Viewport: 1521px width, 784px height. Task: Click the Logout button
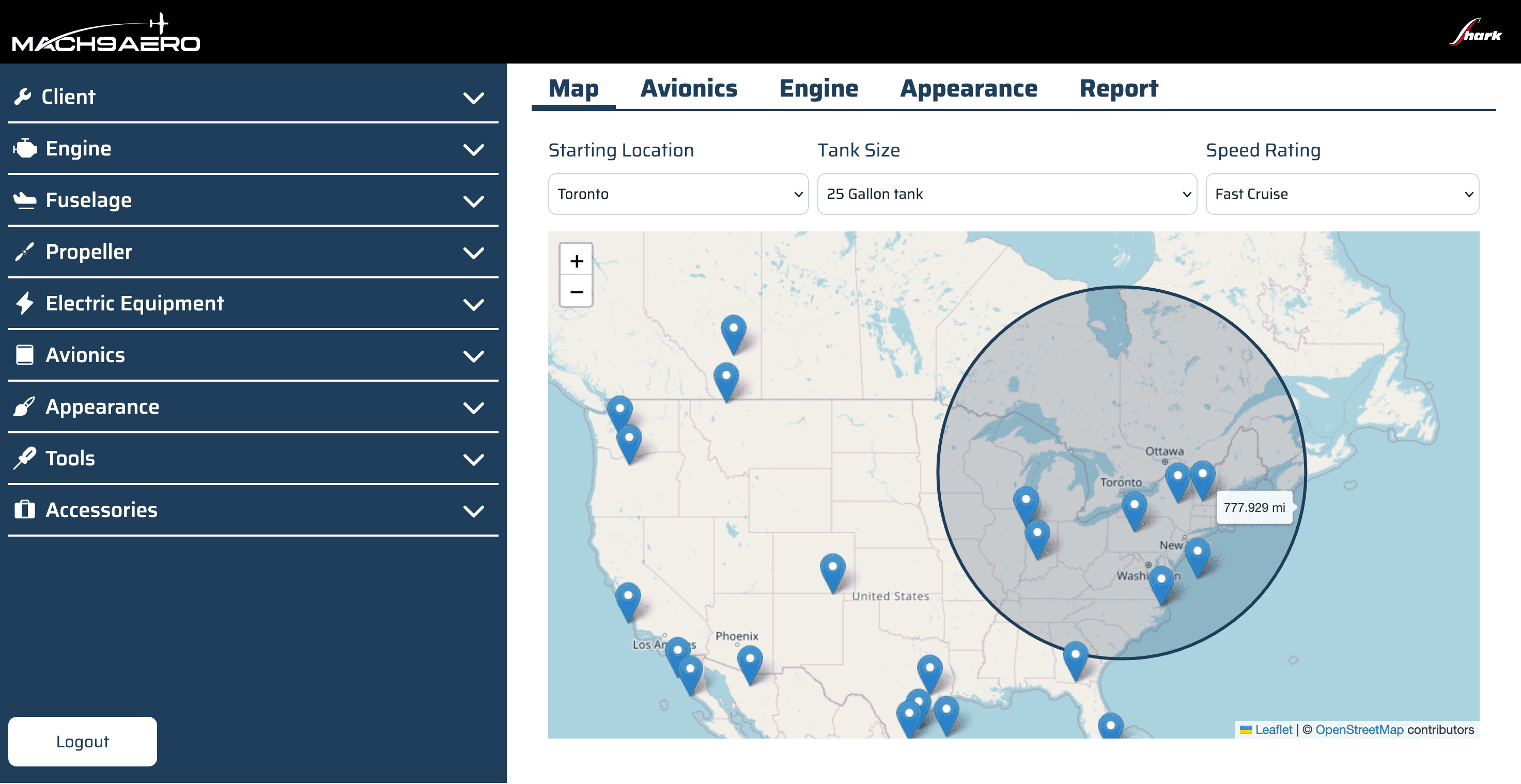point(83,741)
